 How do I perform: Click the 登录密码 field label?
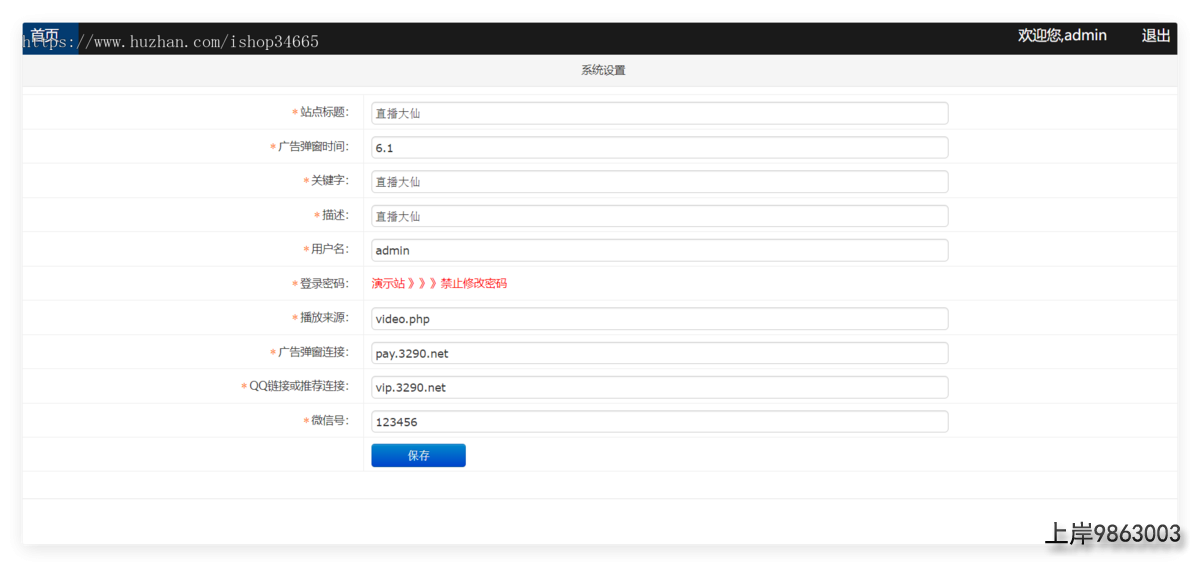pyautogui.click(x=324, y=284)
